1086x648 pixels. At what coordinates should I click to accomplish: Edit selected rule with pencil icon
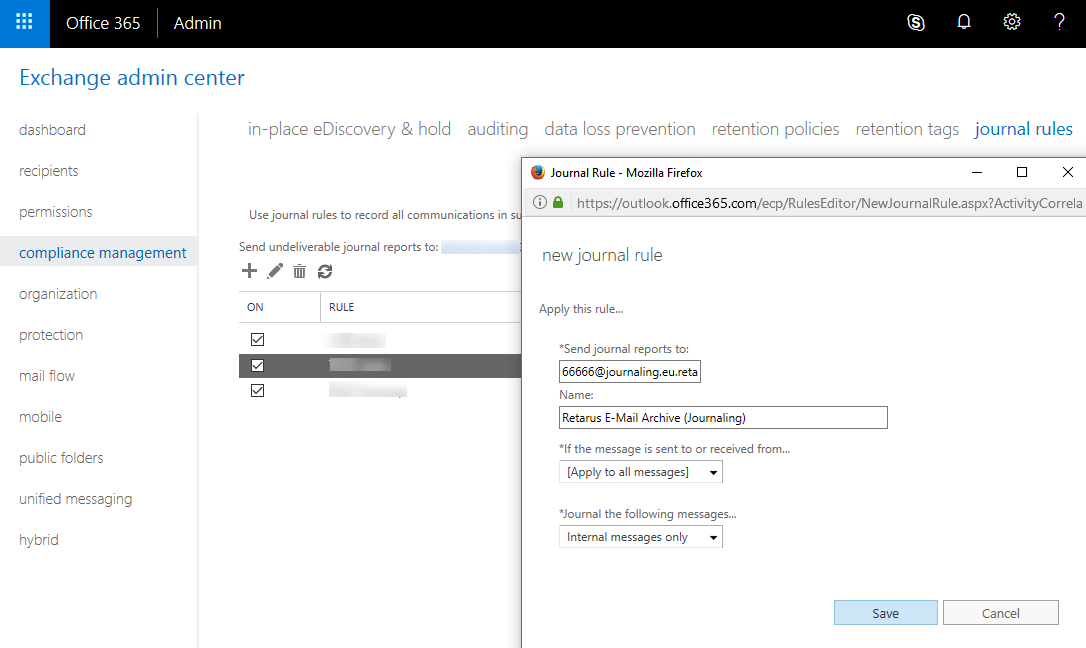pos(275,271)
